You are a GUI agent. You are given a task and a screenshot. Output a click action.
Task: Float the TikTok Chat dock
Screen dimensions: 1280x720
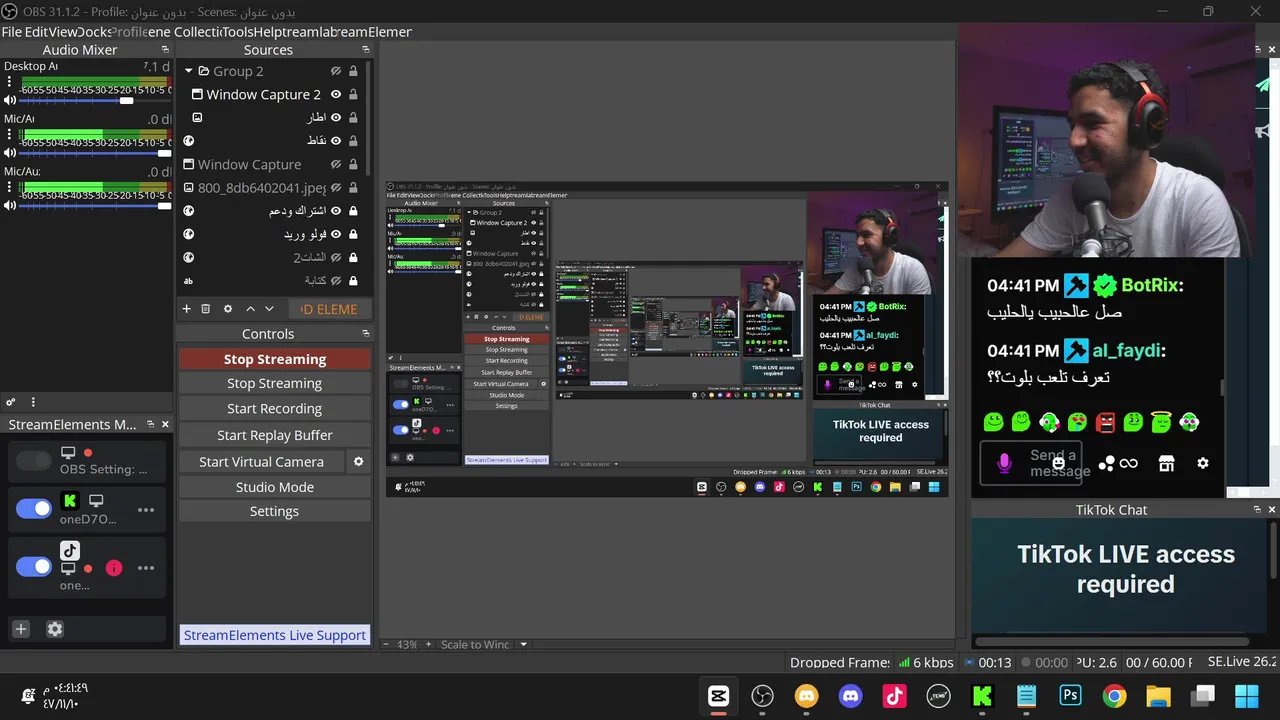click(x=1257, y=509)
